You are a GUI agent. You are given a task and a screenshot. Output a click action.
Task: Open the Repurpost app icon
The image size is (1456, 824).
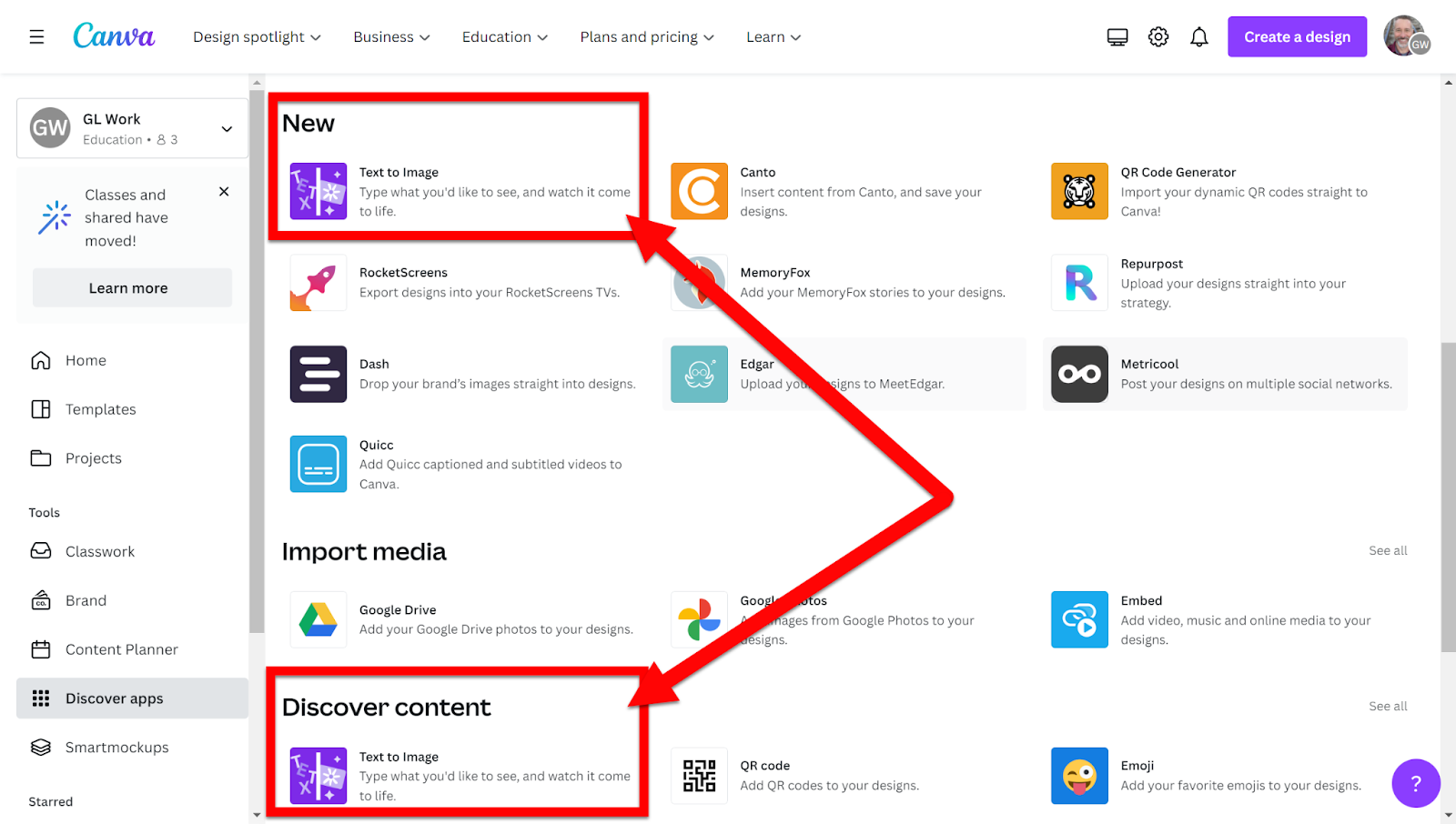coord(1079,283)
